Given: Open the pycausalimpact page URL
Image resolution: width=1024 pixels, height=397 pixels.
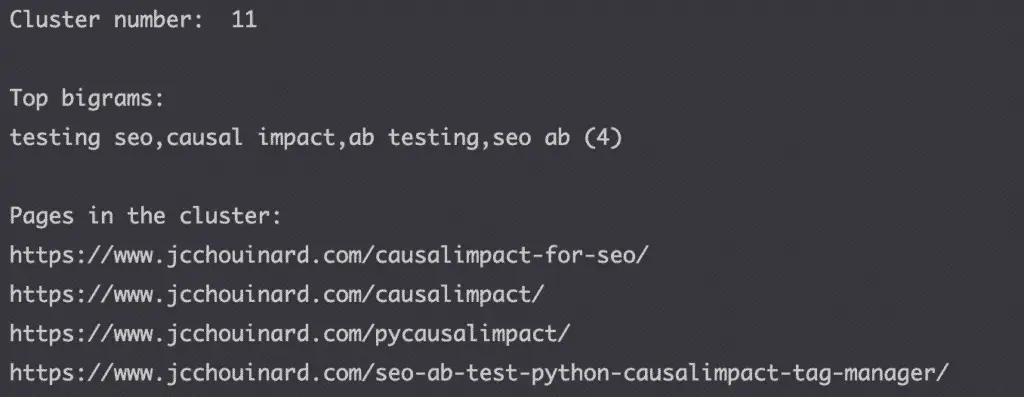Looking at the screenshot, I should coord(289,333).
